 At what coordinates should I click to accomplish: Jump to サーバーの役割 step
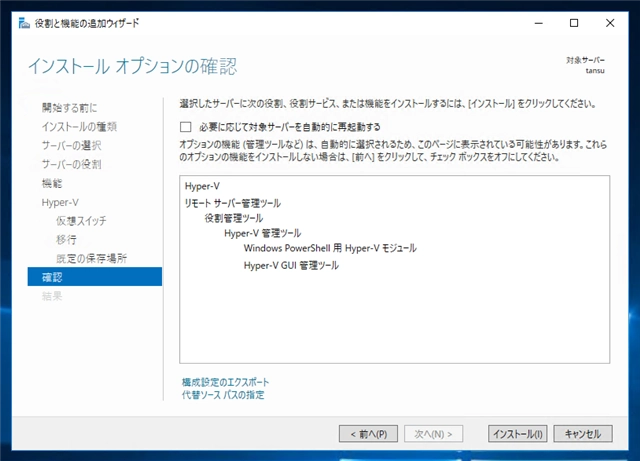coord(71,164)
